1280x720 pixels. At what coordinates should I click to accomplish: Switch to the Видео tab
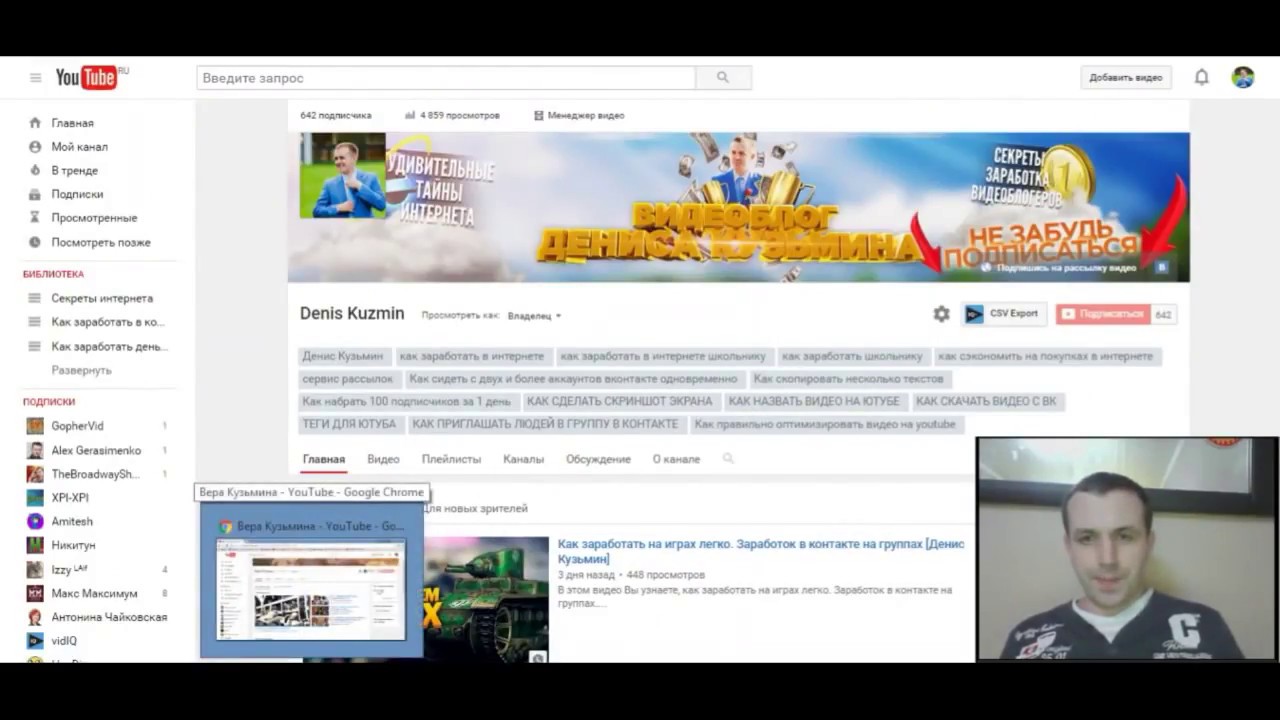[383, 459]
